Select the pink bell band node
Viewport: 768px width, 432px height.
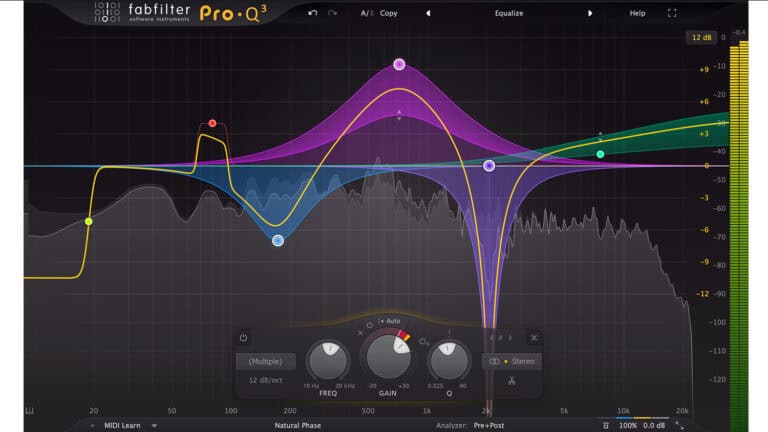(x=399, y=64)
